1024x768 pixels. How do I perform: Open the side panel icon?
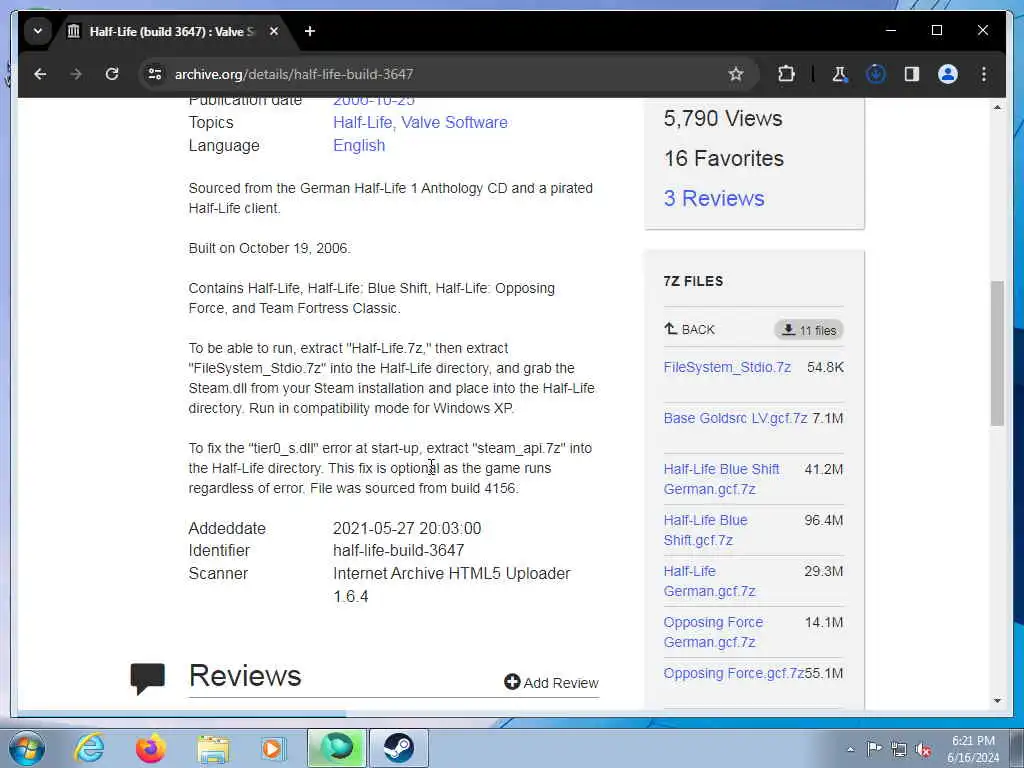point(912,74)
